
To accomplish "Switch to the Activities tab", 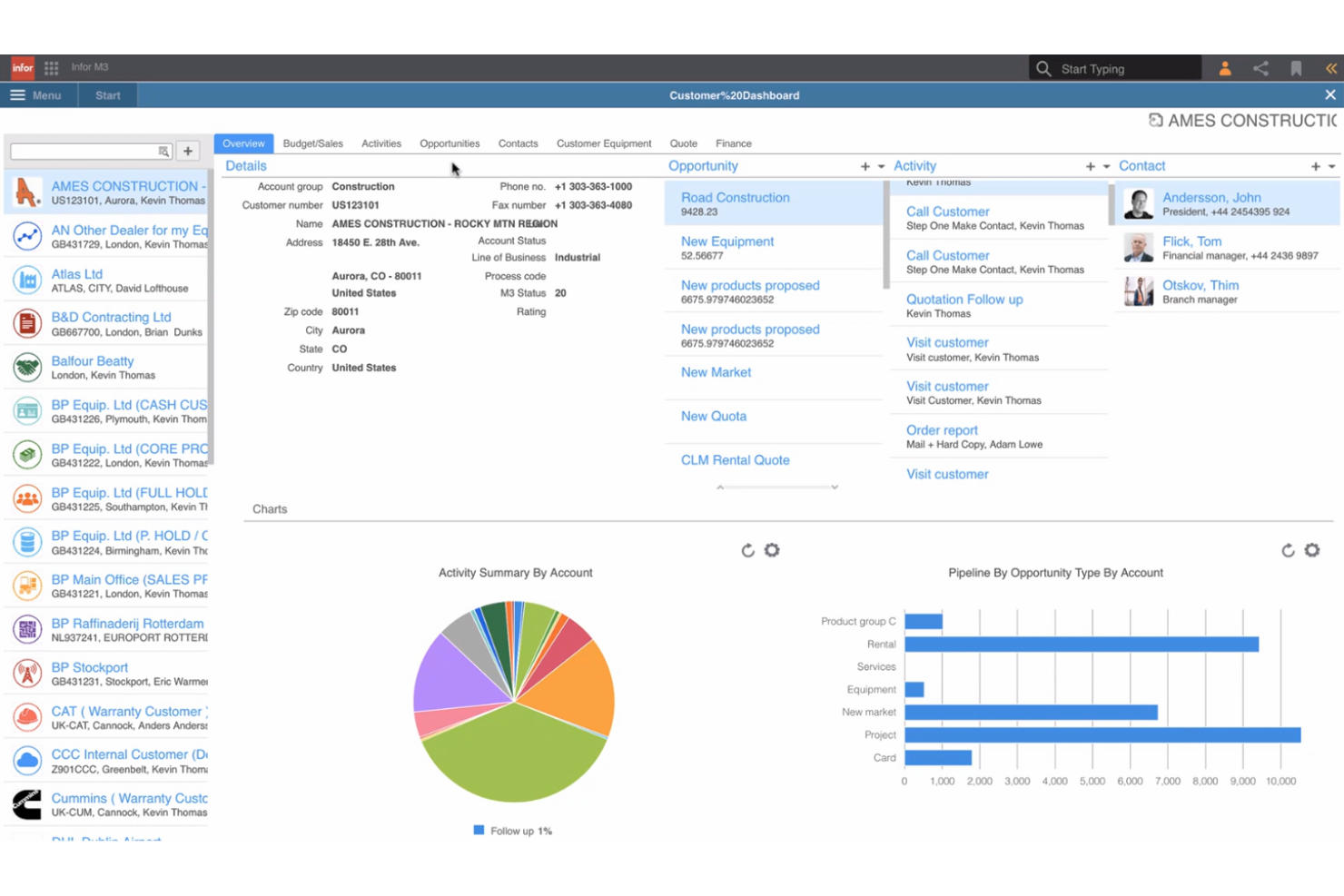I will pyautogui.click(x=381, y=143).
